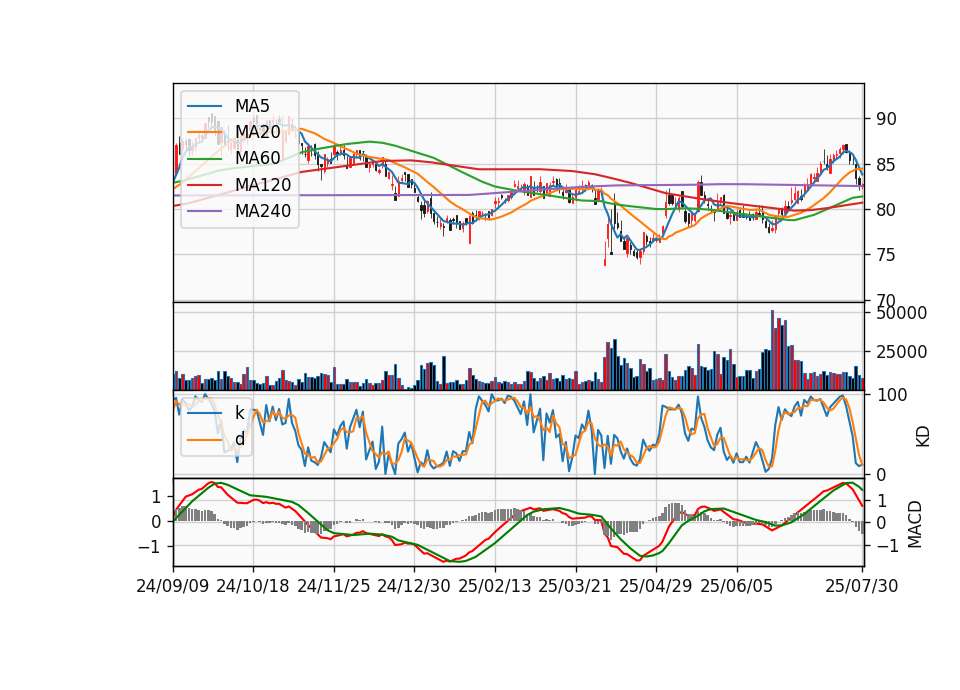Click the 25/03/21 date axis label
960x690 pixels.
[575, 586]
